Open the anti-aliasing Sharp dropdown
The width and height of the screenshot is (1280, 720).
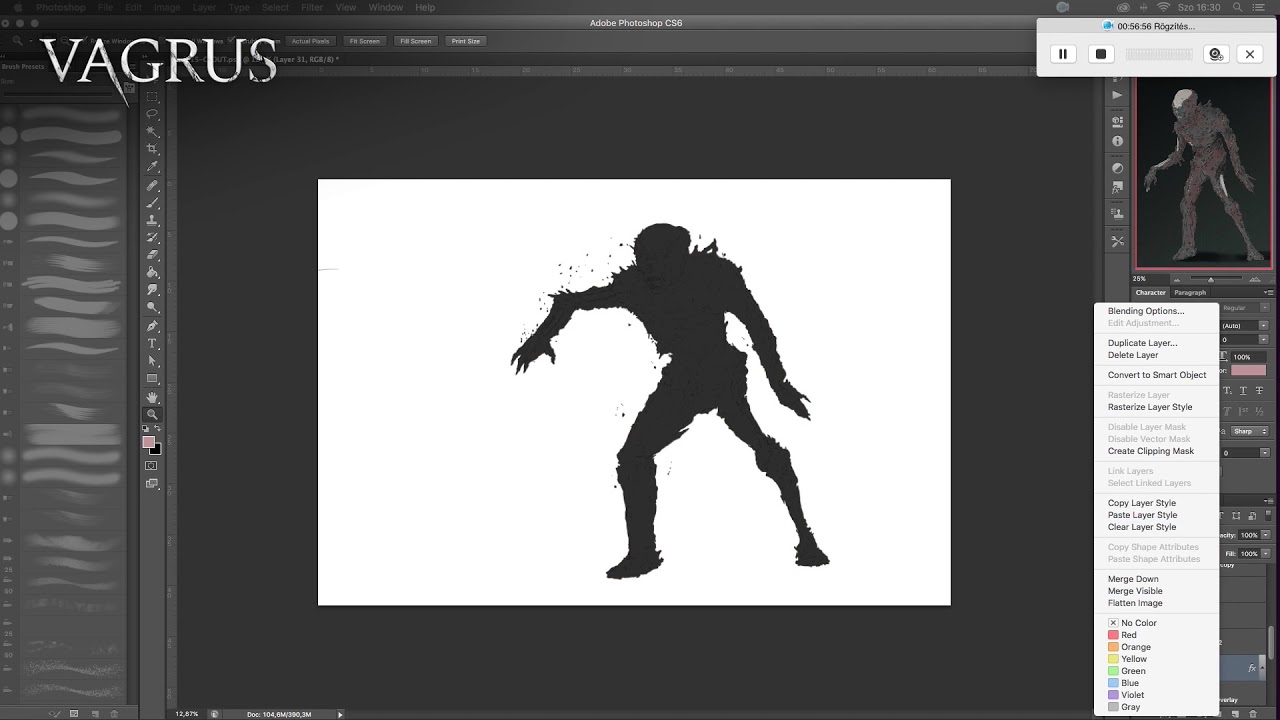[1250, 431]
